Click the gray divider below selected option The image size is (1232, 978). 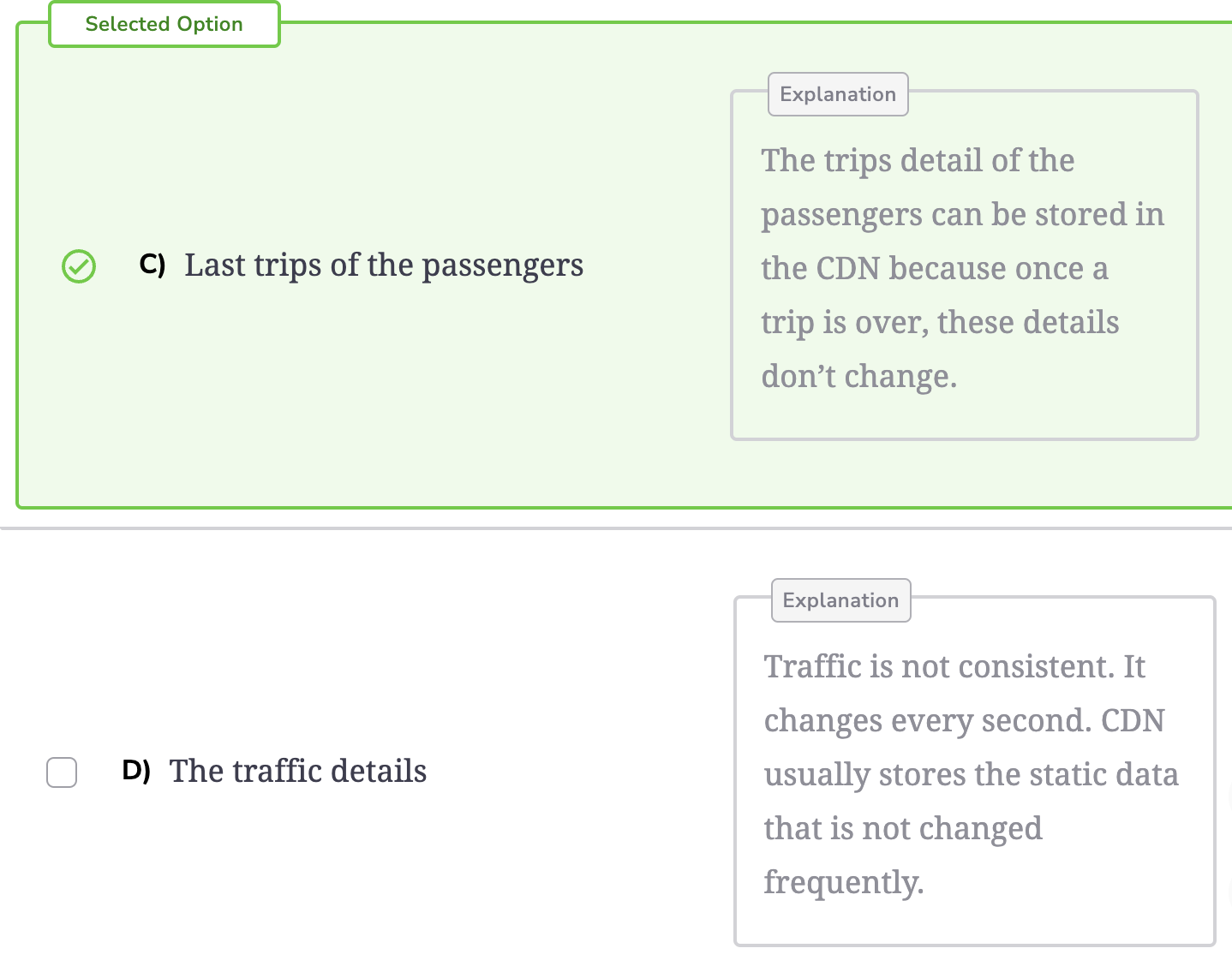click(x=616, y=528)
